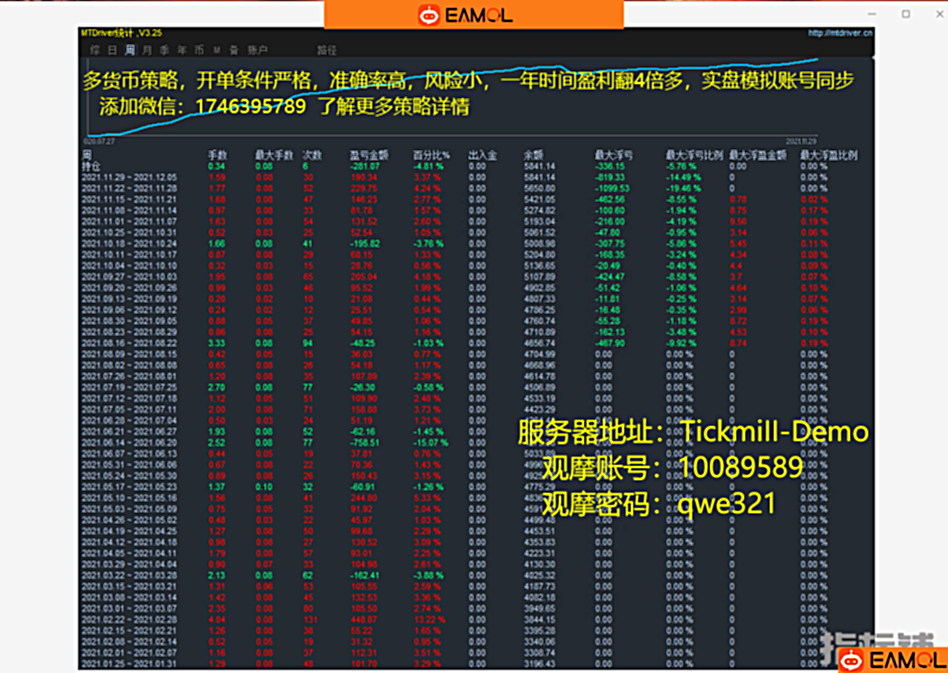
Task: Select the 年 yearly tab
Action: click(x=181, y=50)
